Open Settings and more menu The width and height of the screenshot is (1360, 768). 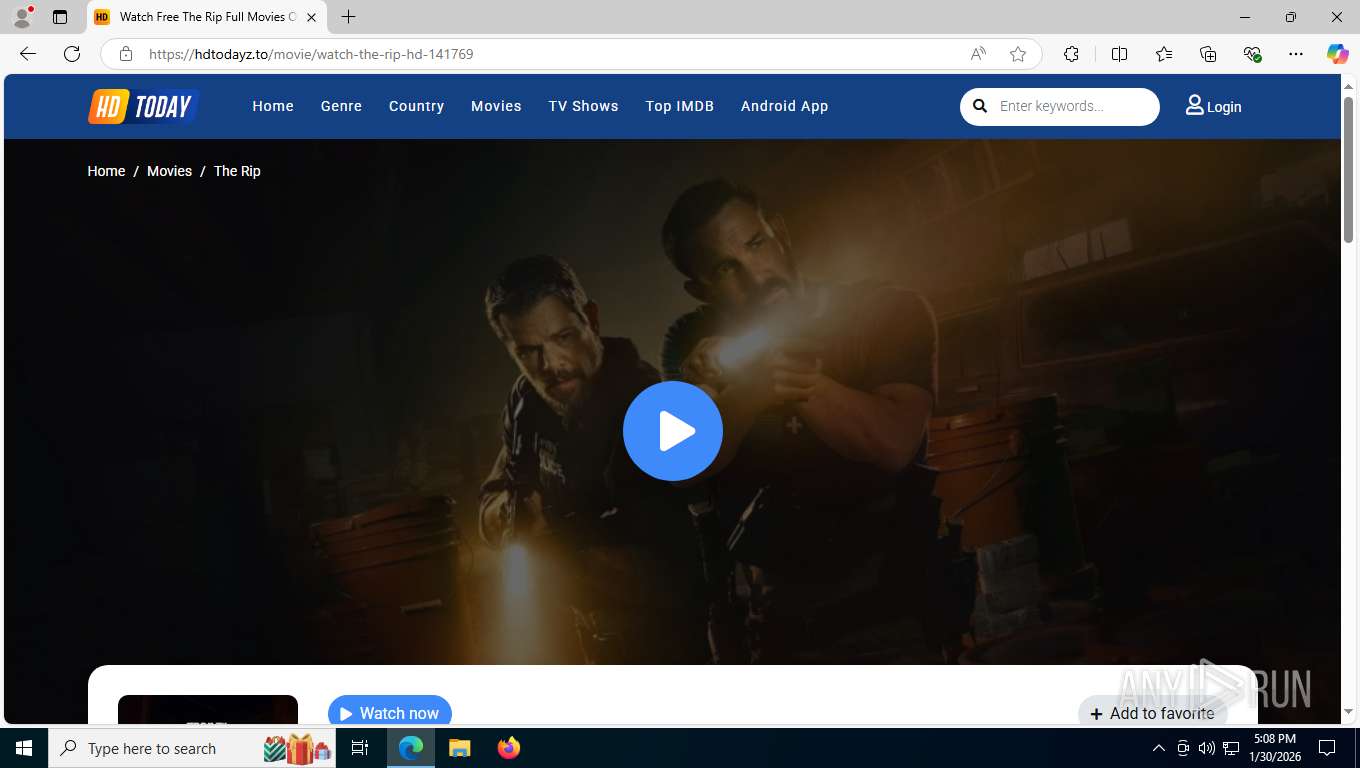1296,54
